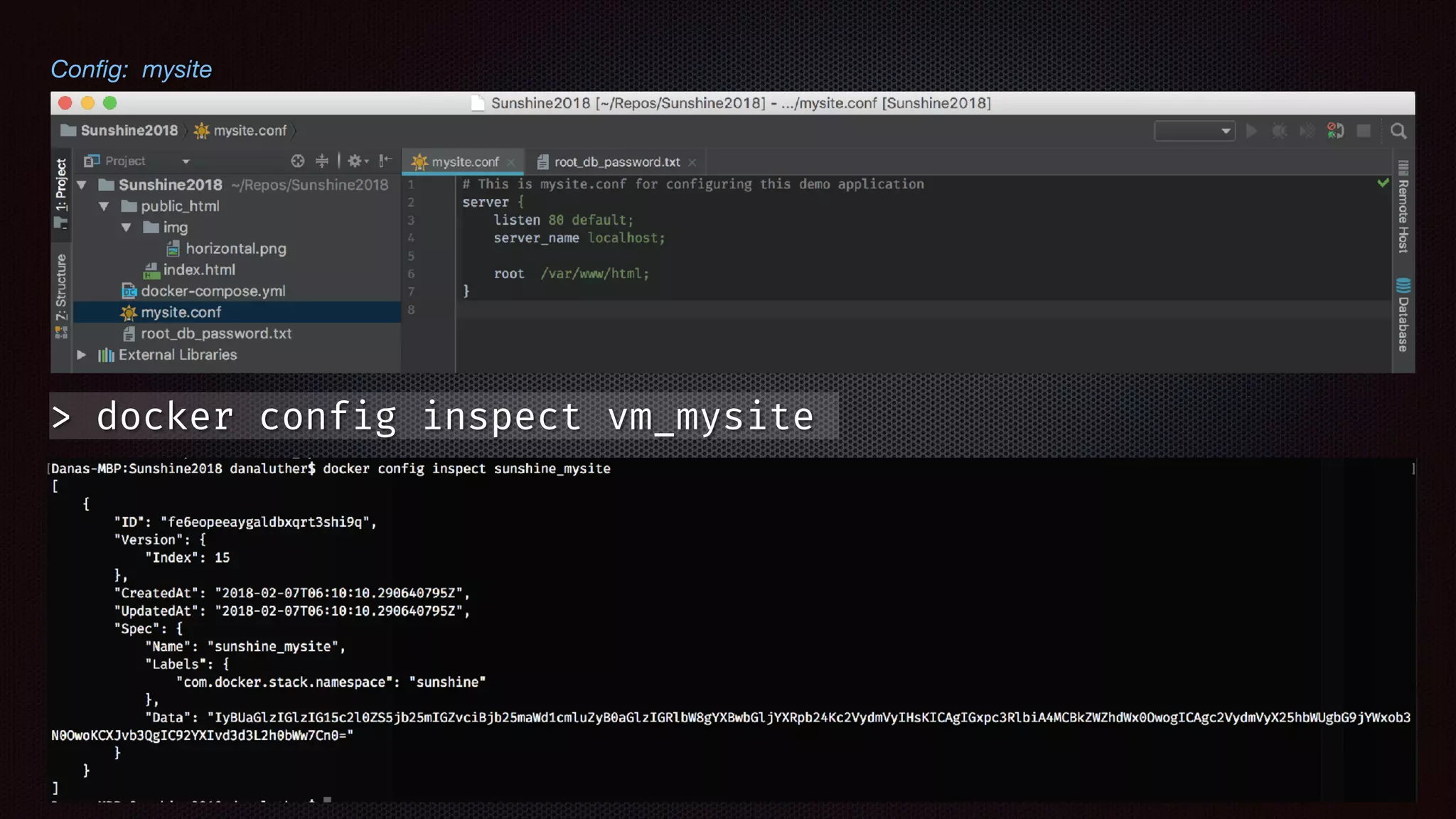Viewport: 1456px width, 819px height.
Task: Open Project panel settings gear
Action: (358, 161)
